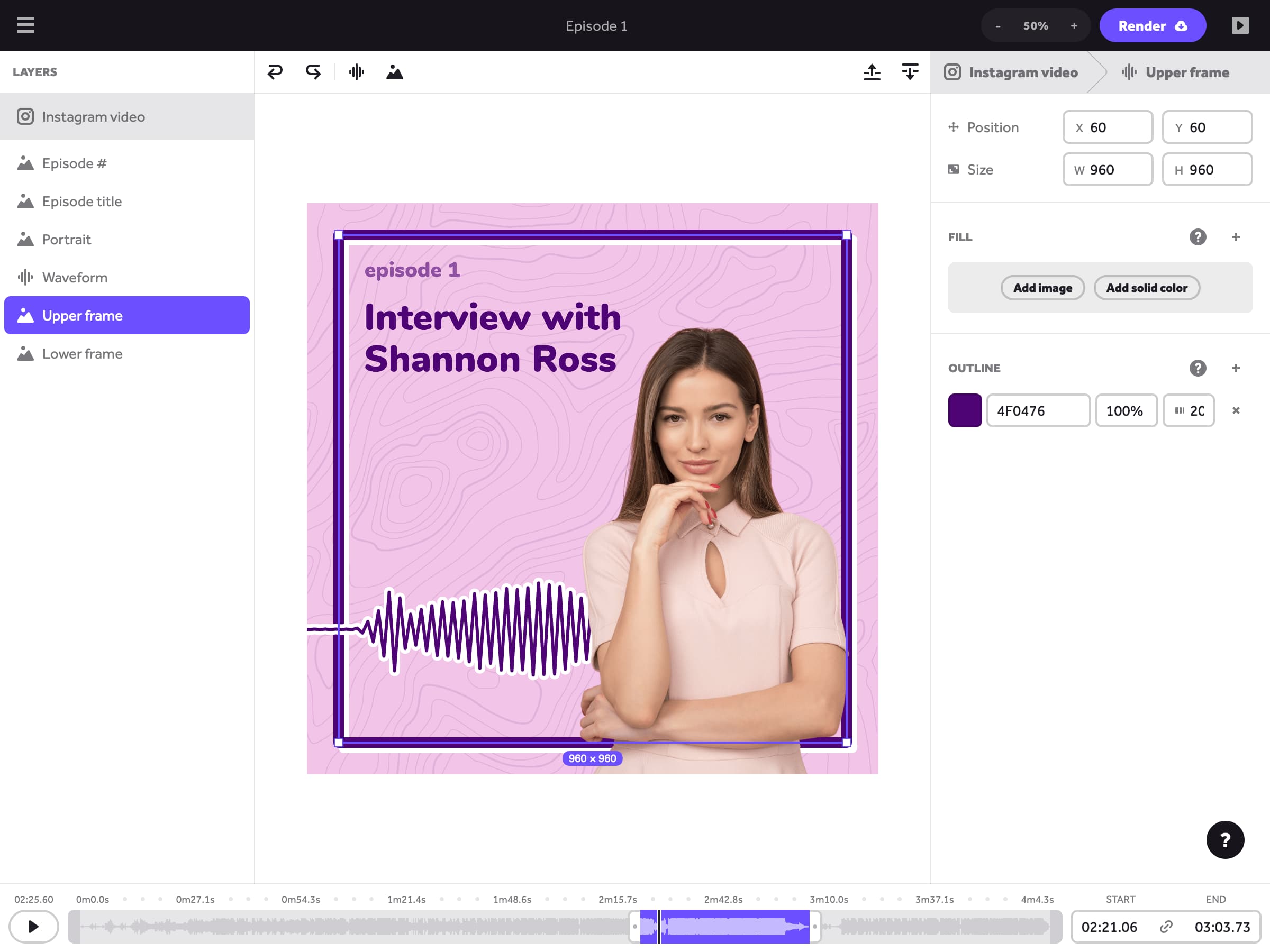Toggle the start-end link icon
1270x952 pixels.
click(x=1166, y=927)
